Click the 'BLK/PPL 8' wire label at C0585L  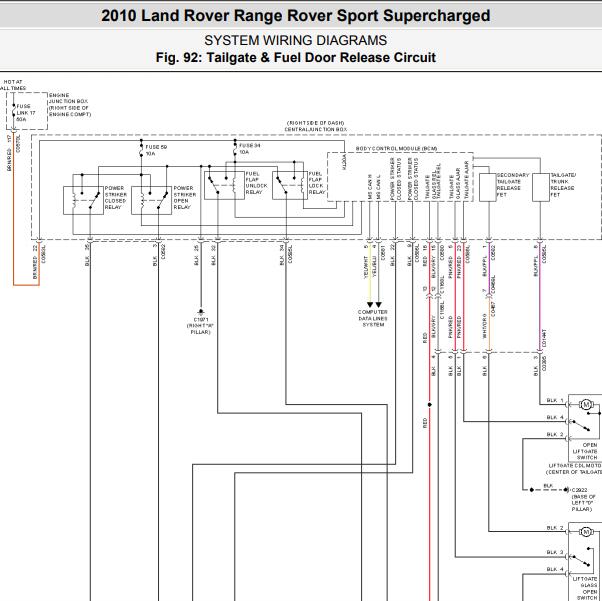(x=536, y=260)
